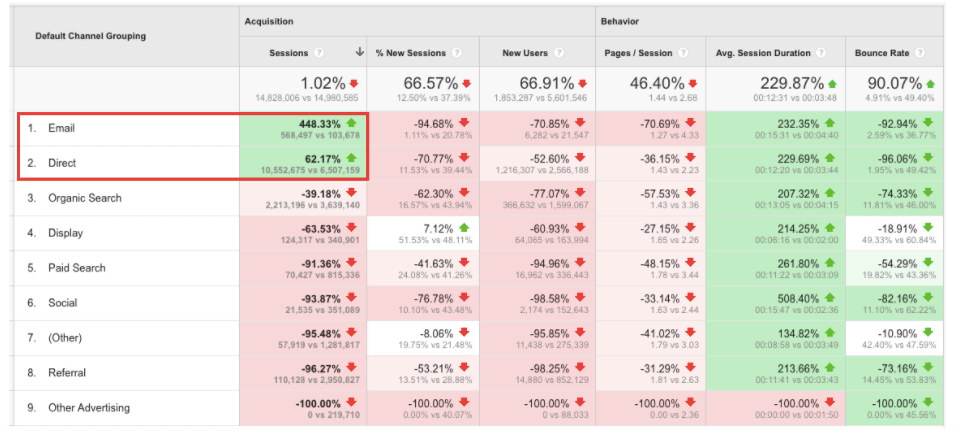Select the Behavior column group header

point(620,20)
